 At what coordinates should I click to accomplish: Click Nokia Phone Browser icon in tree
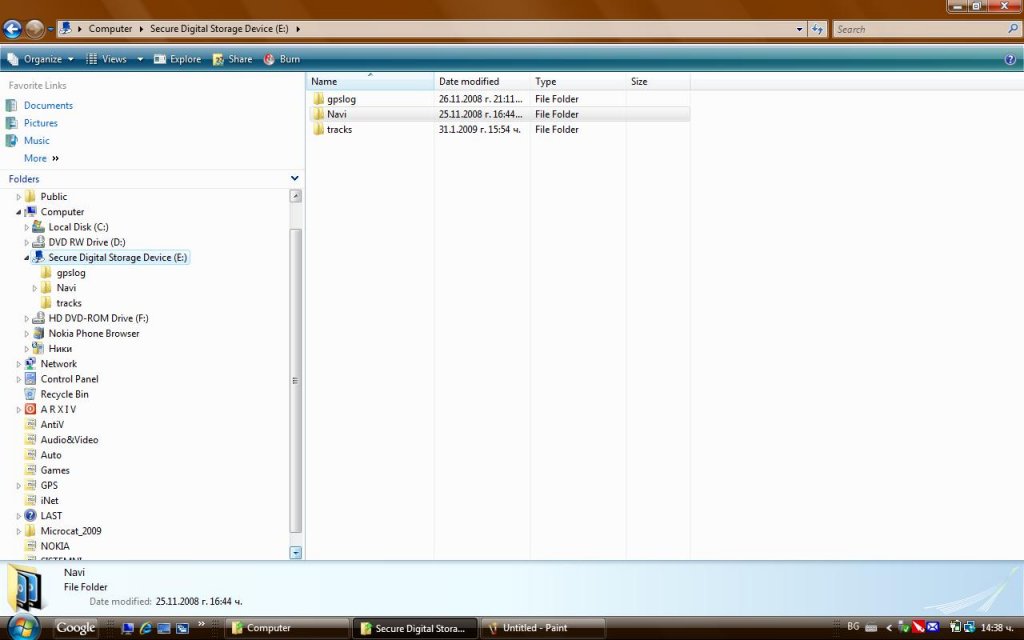click(x=39, y=333)
